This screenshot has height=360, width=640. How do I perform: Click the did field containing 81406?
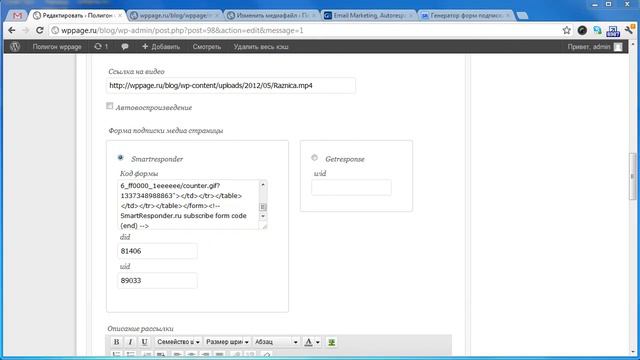(x=157, y=251)
